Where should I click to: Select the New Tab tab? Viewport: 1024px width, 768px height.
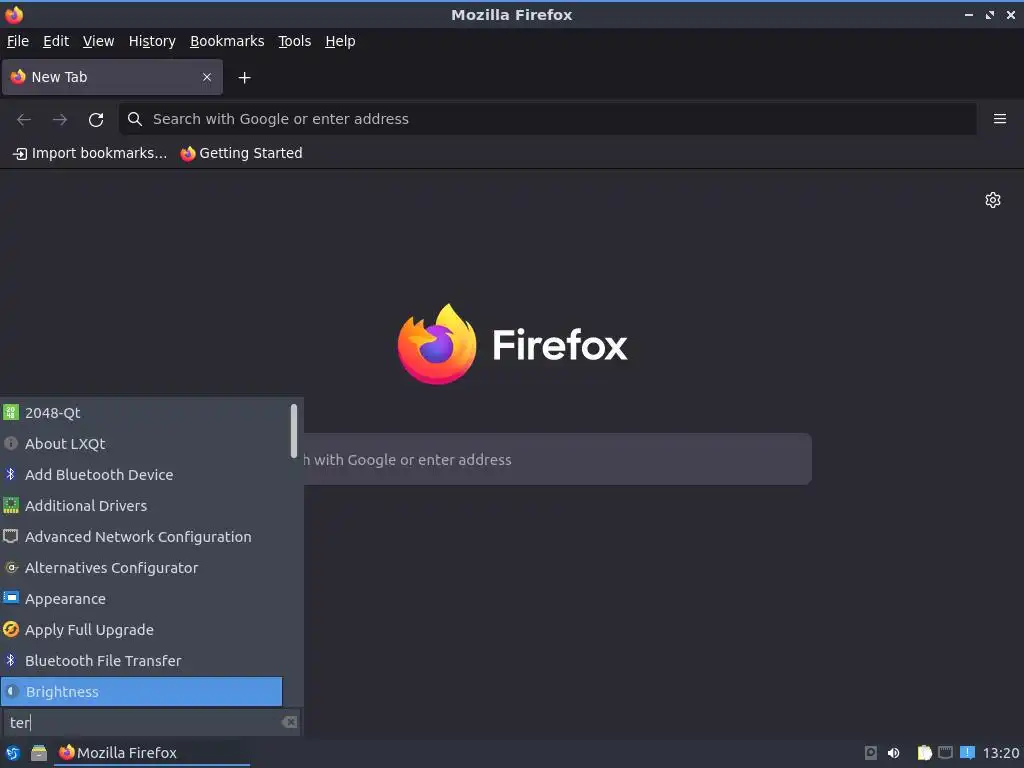tap(112, 77)
